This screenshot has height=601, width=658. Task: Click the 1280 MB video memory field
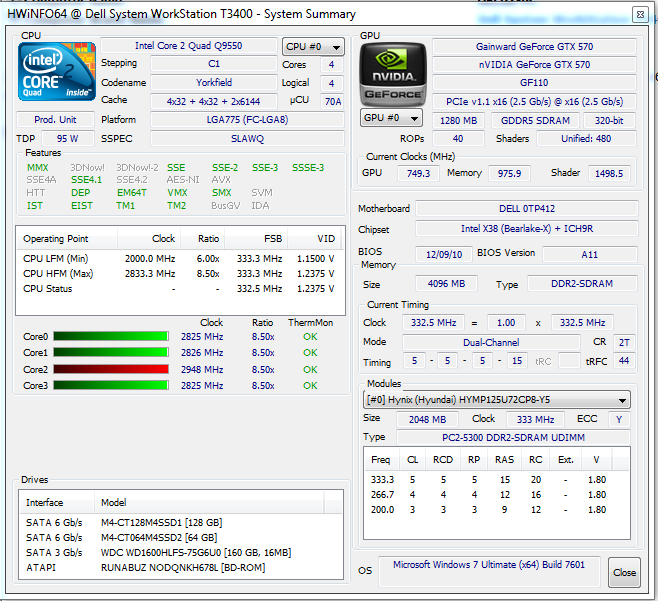click(458, 121)
